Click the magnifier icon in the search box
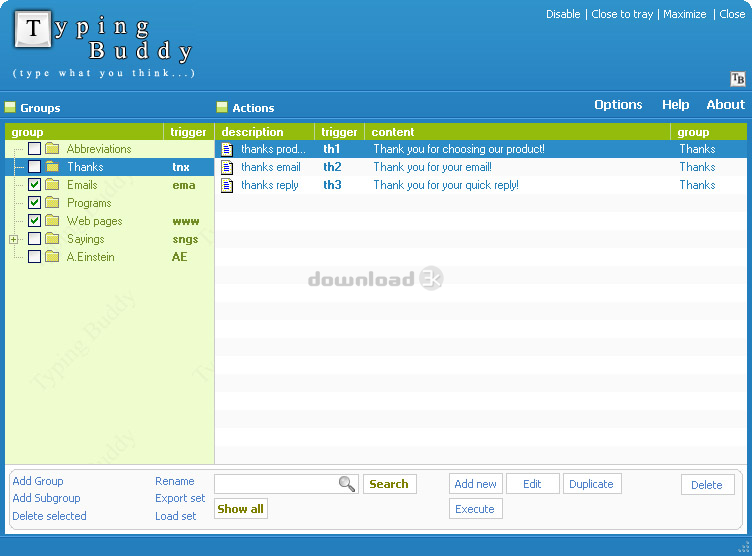The width and height of the screenshot is (752, 556). [x=347, y=484]
